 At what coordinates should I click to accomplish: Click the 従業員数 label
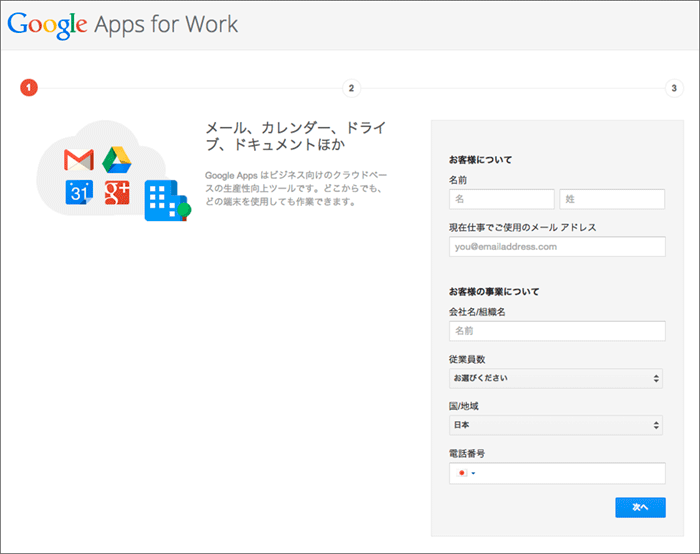click(467, 359)
